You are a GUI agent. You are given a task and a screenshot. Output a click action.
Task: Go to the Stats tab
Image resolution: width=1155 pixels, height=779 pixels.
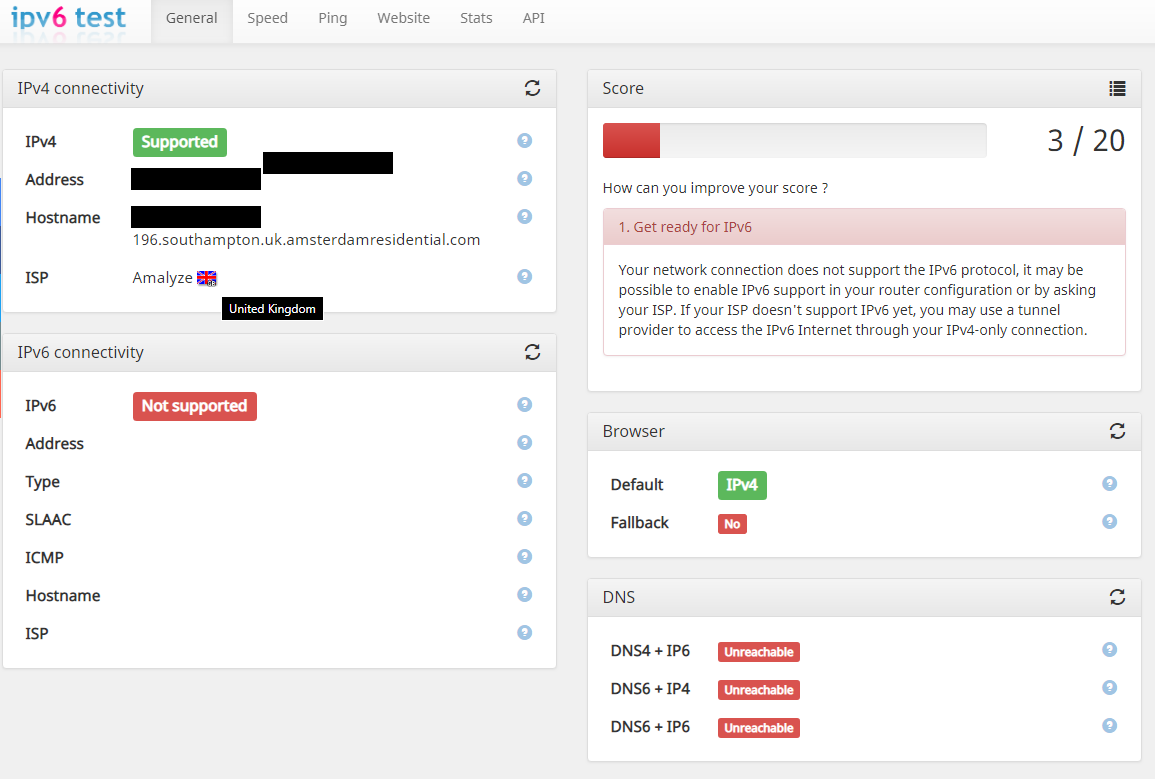(476, 18)
